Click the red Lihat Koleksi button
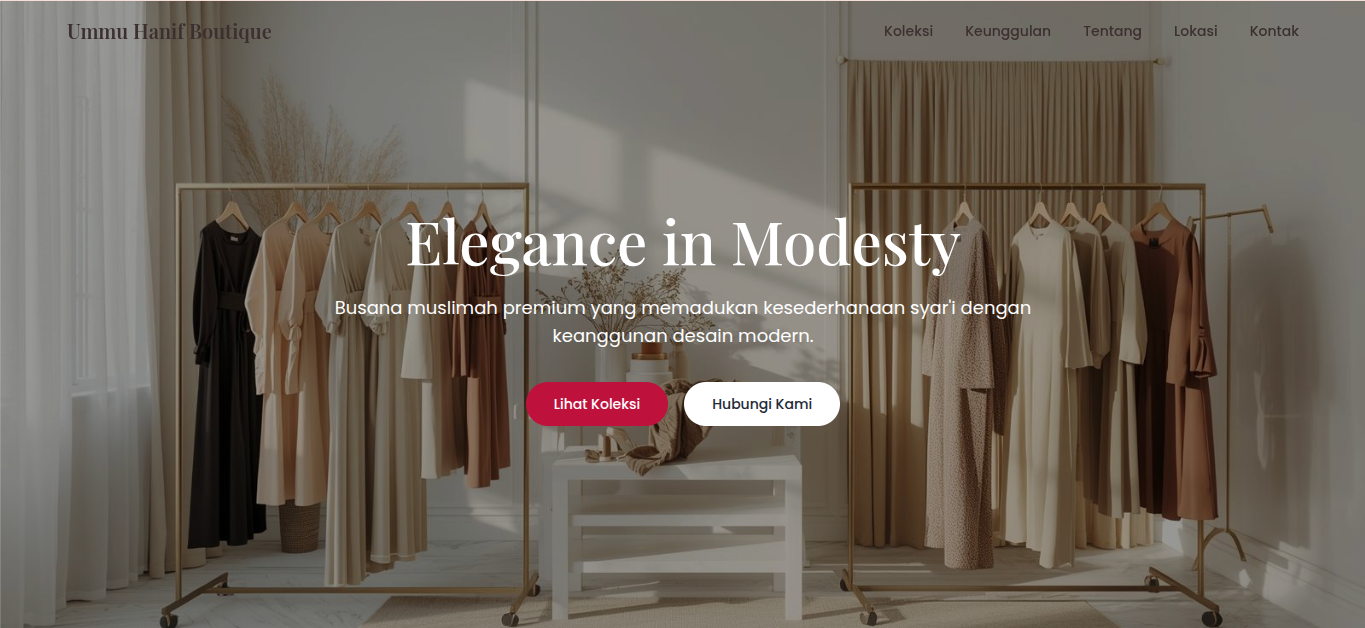Image resolution: width=1365 pixels, height=628 pixels. point(597,404)
